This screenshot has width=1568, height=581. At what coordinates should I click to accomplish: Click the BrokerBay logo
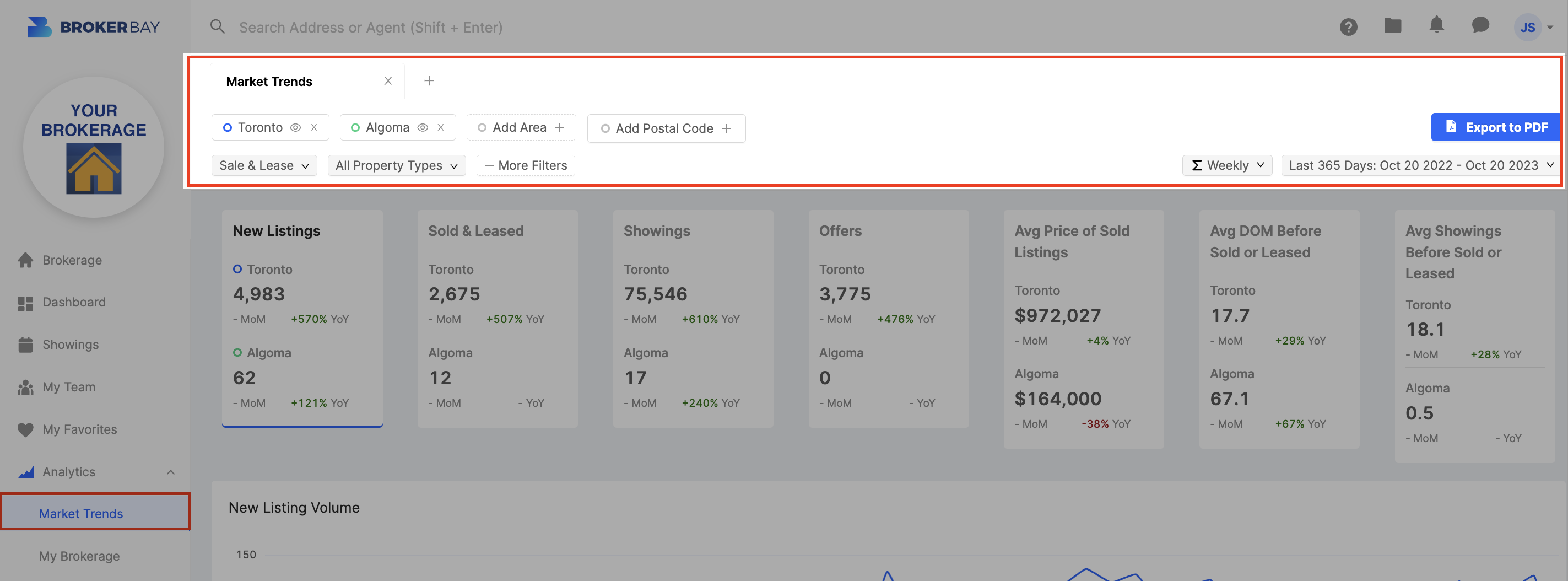94,27
